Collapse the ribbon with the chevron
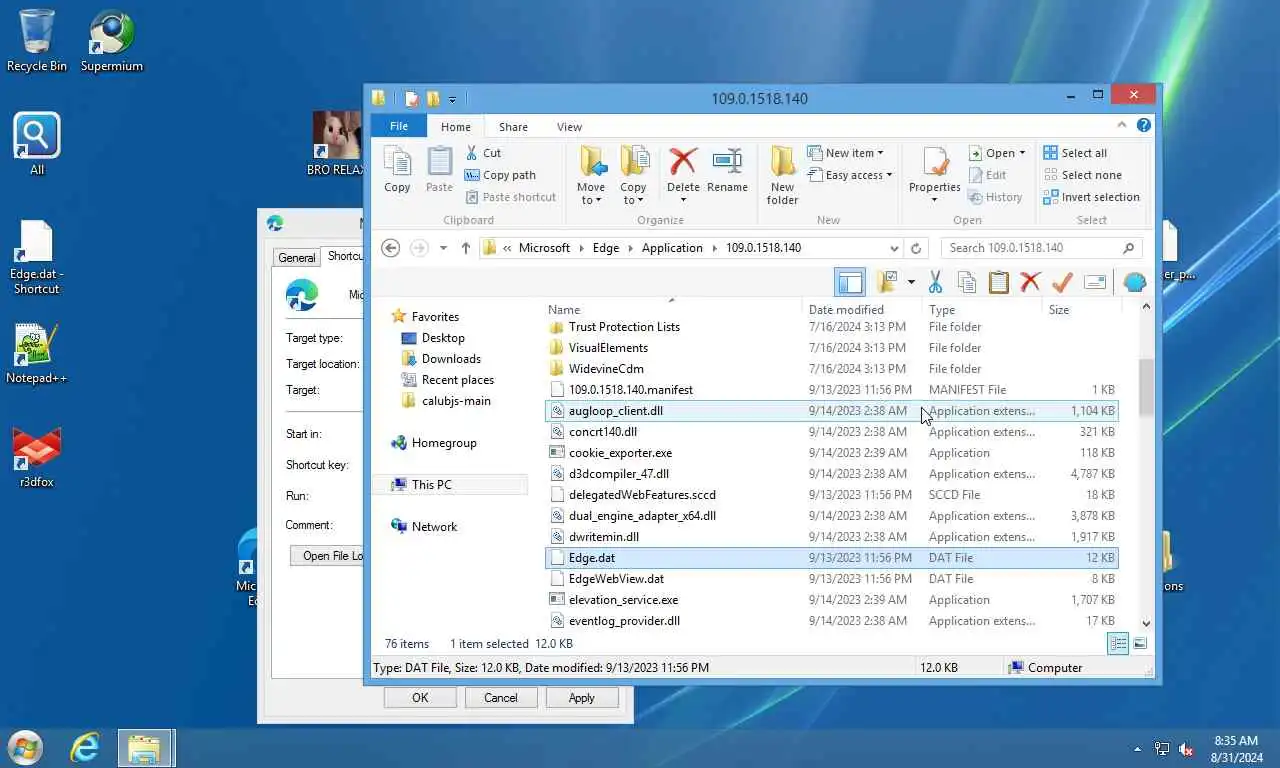 1123,126
